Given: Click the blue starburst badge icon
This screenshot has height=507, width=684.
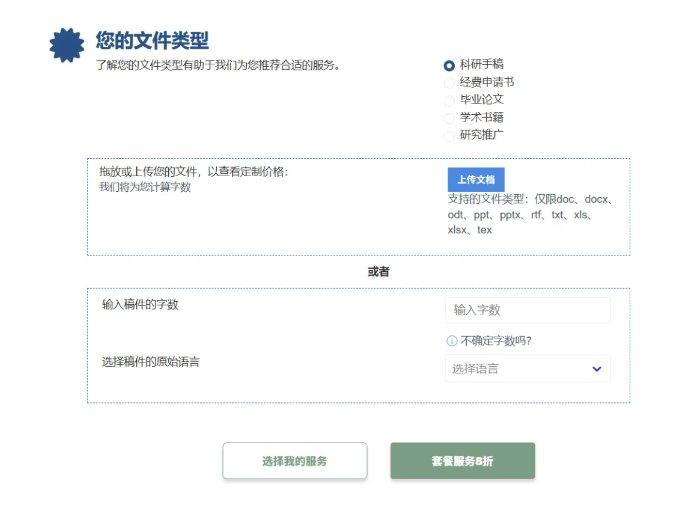Looking at the screenshot, I should tap(67, 45).
